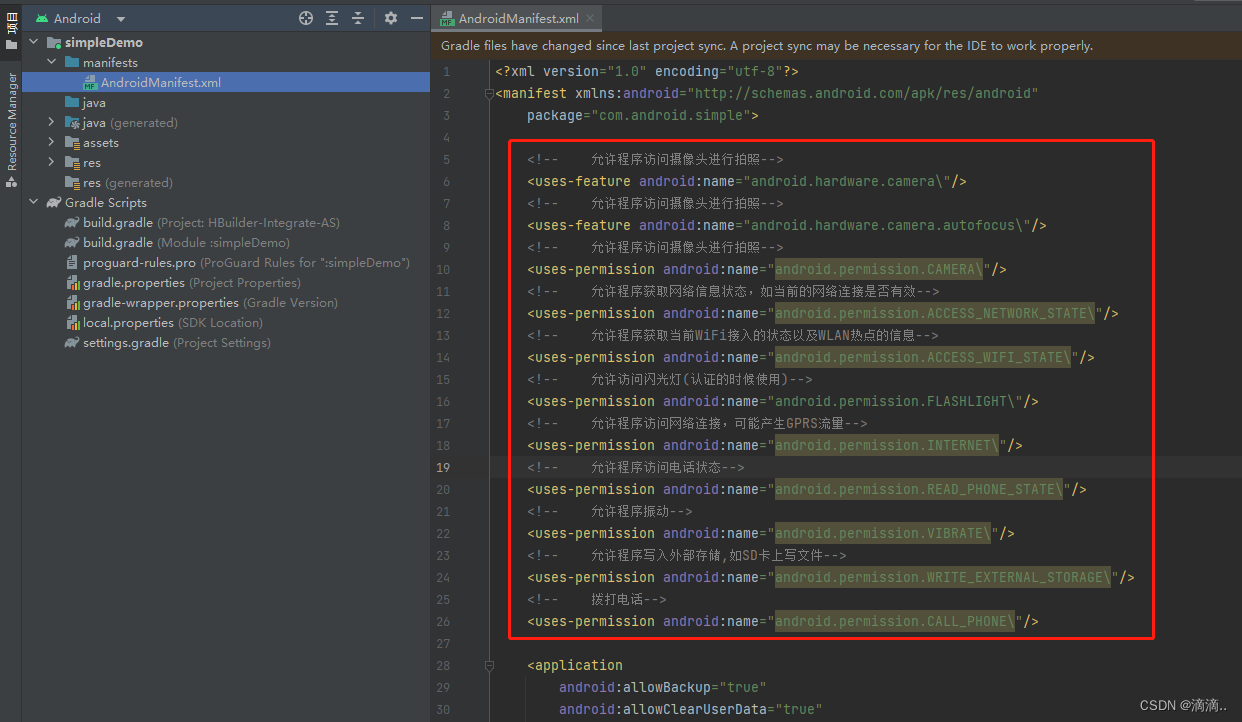This screenshot has width=1242, height=722.
Task: Open the Project panel settings gear
Action: click(x=390, y=17)
